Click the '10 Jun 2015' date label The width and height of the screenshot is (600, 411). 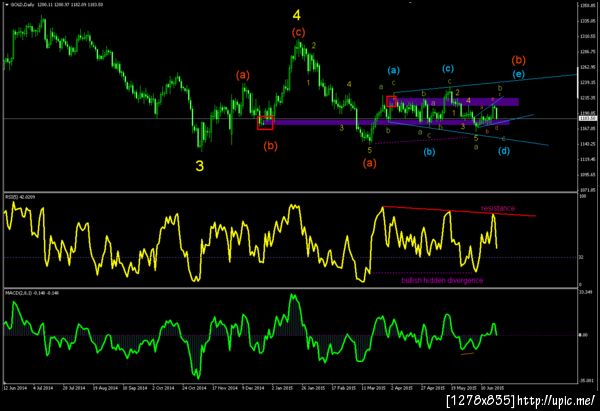(492, 388)
